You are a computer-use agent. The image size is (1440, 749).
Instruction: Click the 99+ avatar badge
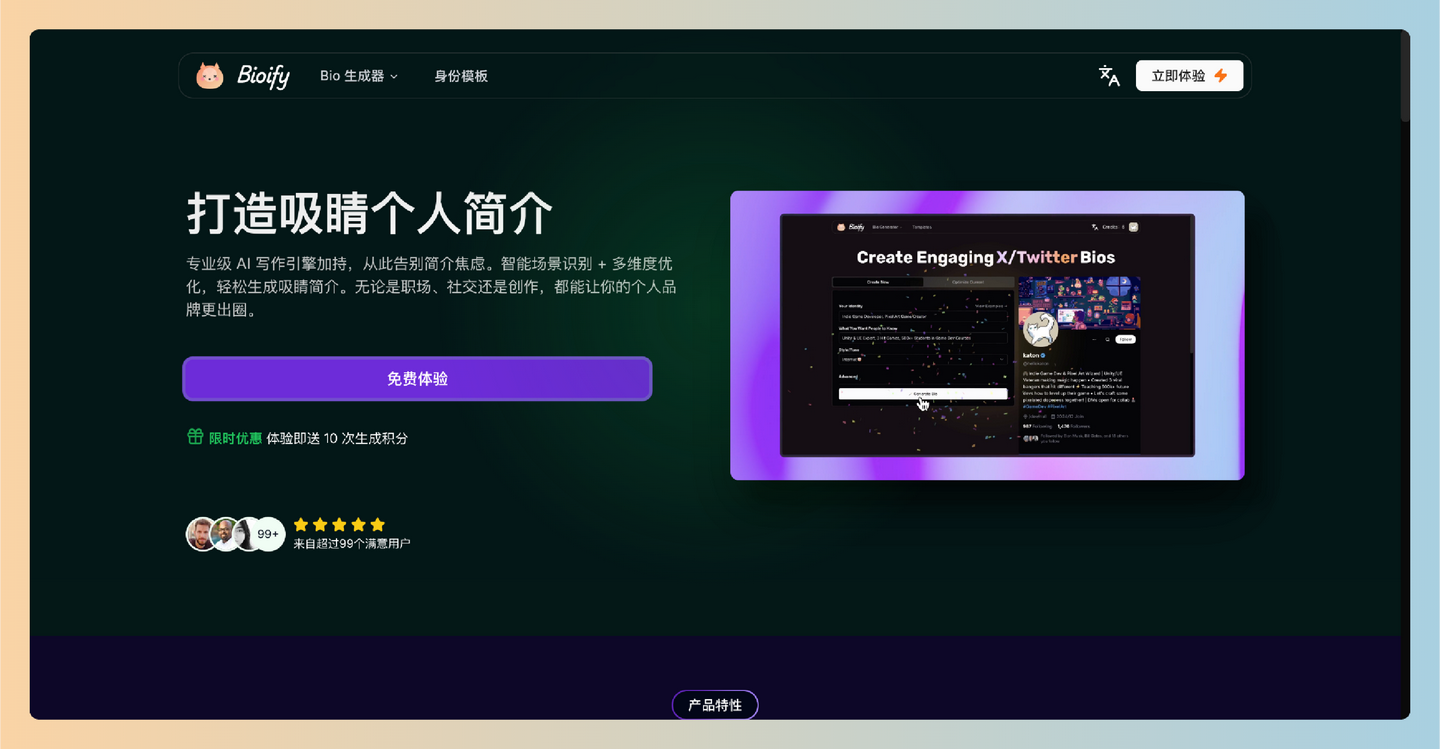[x=268, y=534]
